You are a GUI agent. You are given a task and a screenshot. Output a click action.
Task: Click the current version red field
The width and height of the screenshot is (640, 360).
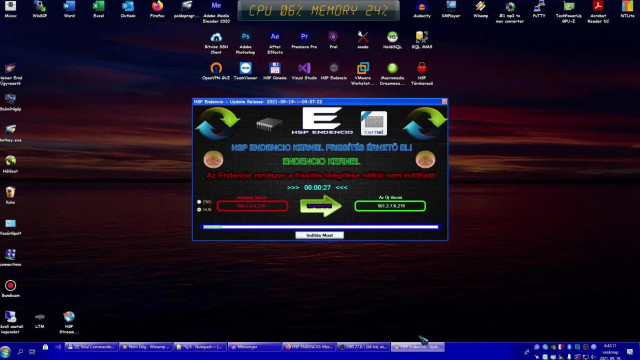[x=252, y=206]
